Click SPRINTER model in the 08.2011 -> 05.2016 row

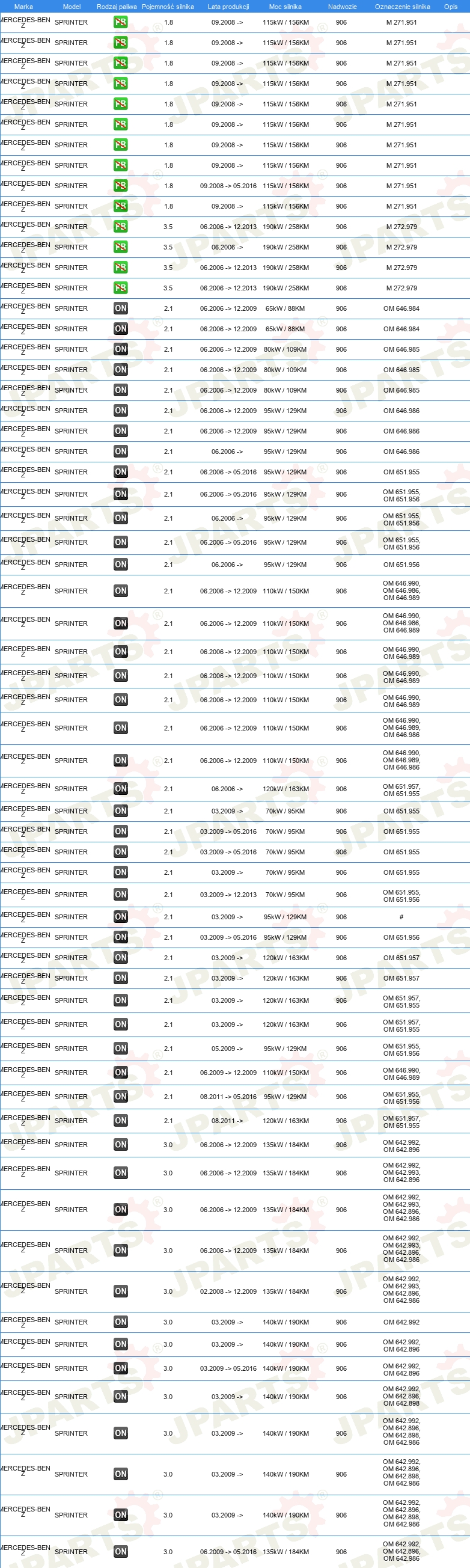click(72, 1096)
